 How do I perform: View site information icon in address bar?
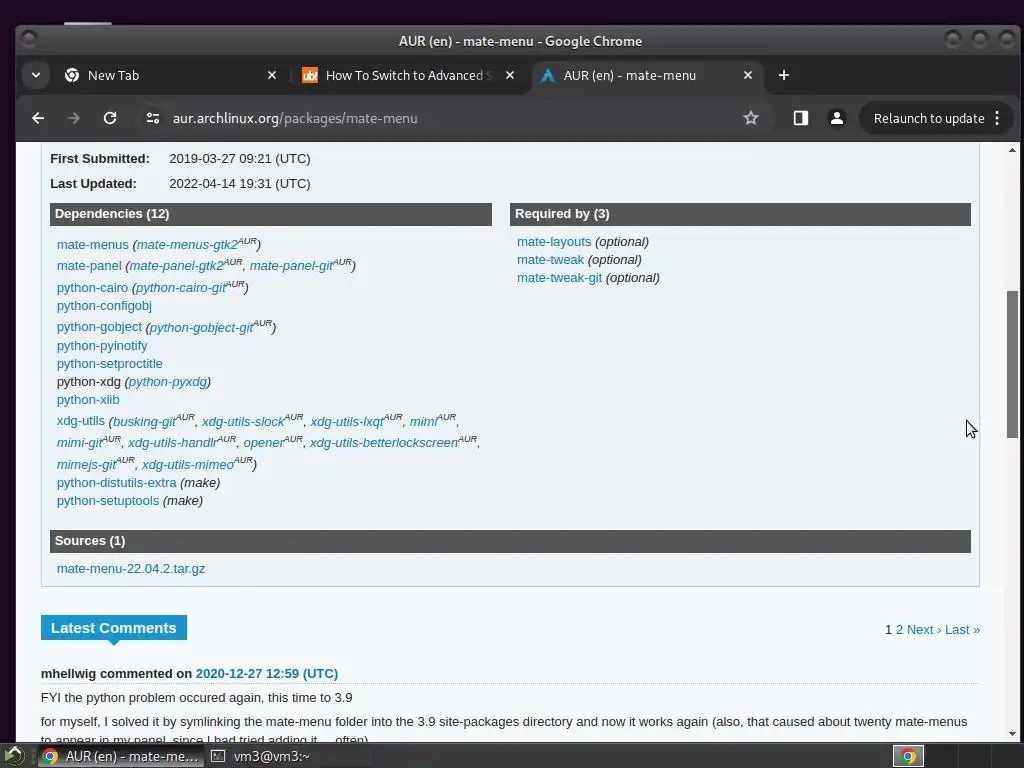click(x=153, y=118)
